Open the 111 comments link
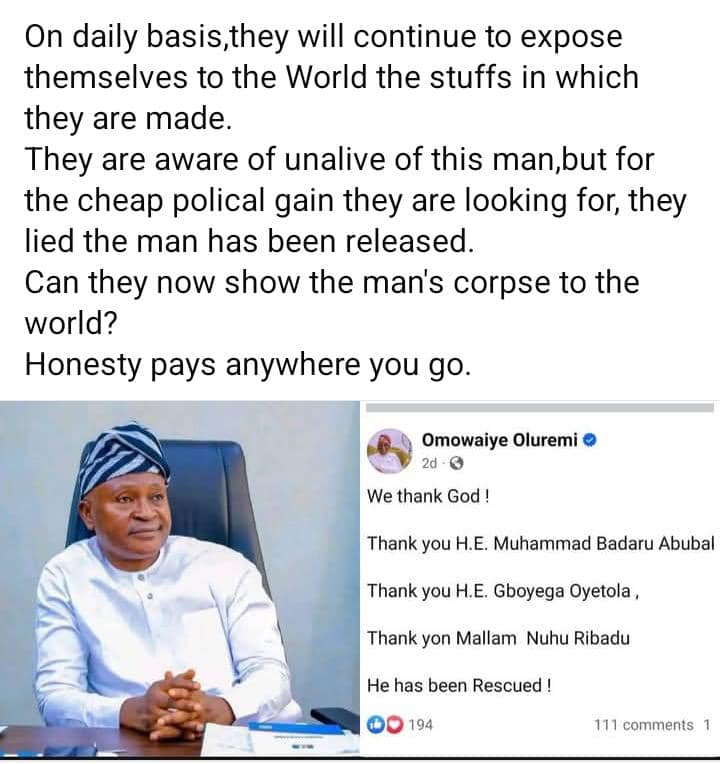Viewport: 720px width, 764px height. point(643,725)
